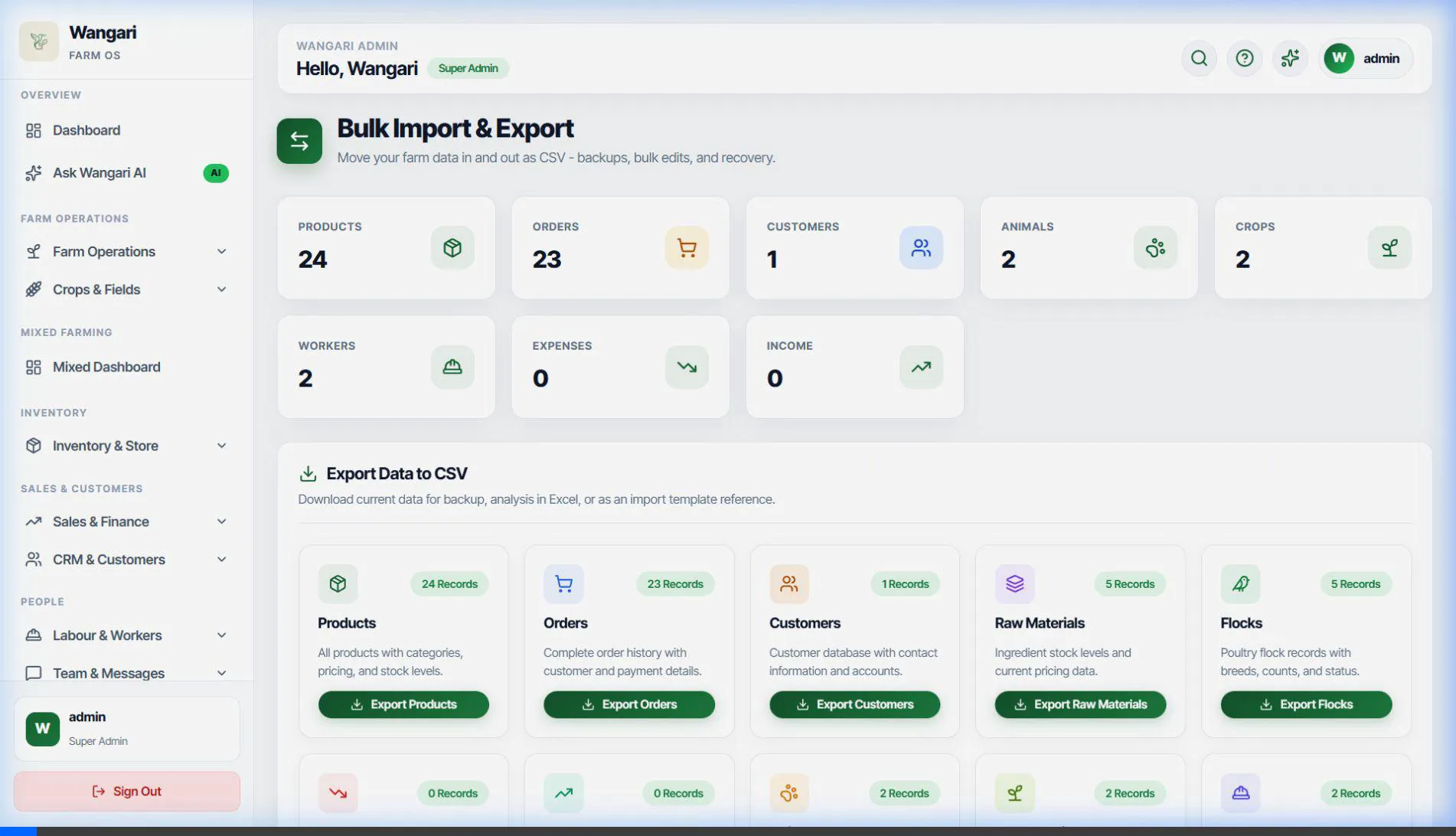Click the Wangari farm logo icon
The height and width of the screenshot is (836, 1456).
[39, 41]
